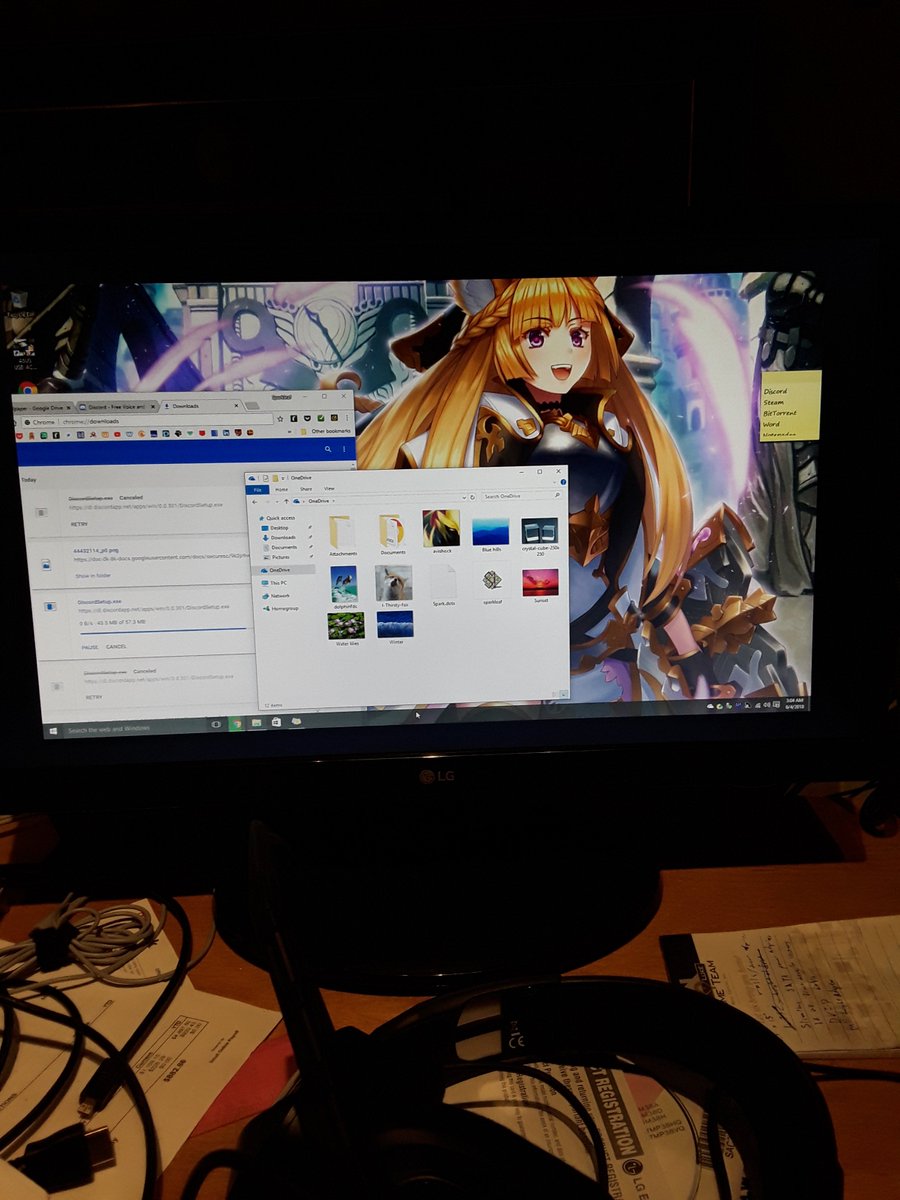Open the 44432114_p0.png download link
Image resolution: width=900 pixels, height=1200 pixels.
[x=96, y=551]
